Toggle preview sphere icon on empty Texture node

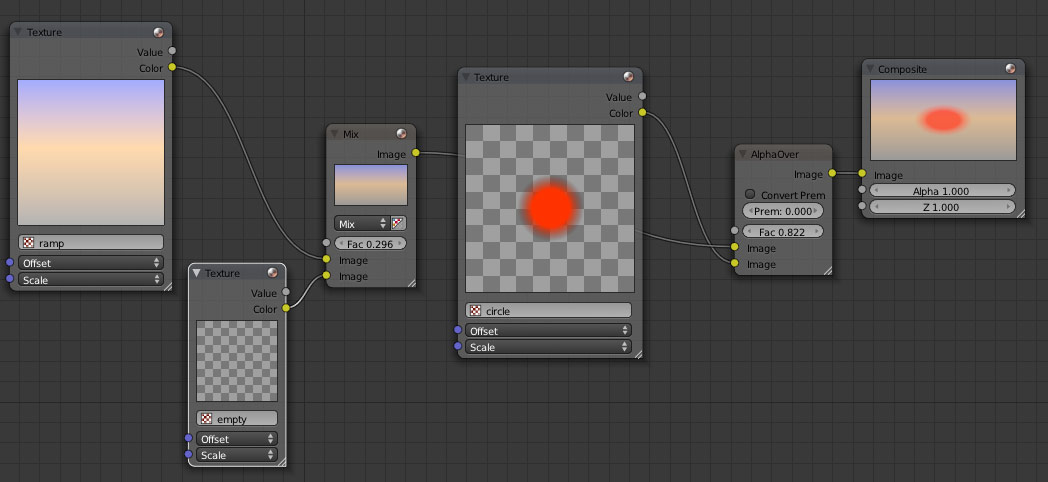point(272,273)
